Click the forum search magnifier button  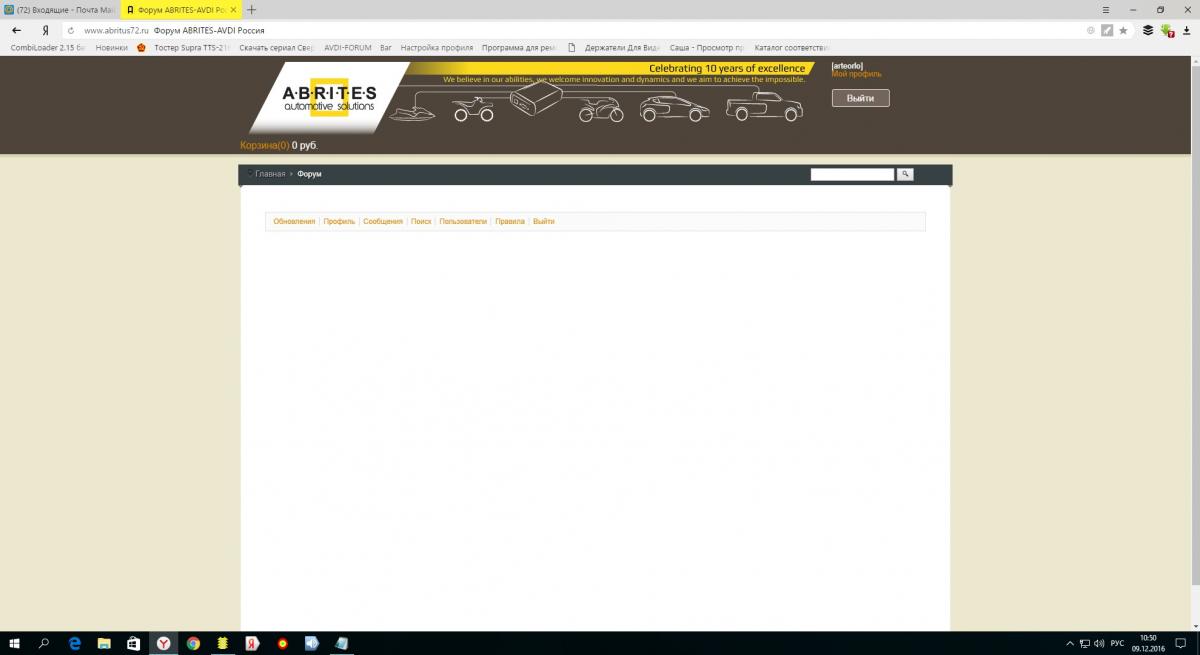pos(905,174)
